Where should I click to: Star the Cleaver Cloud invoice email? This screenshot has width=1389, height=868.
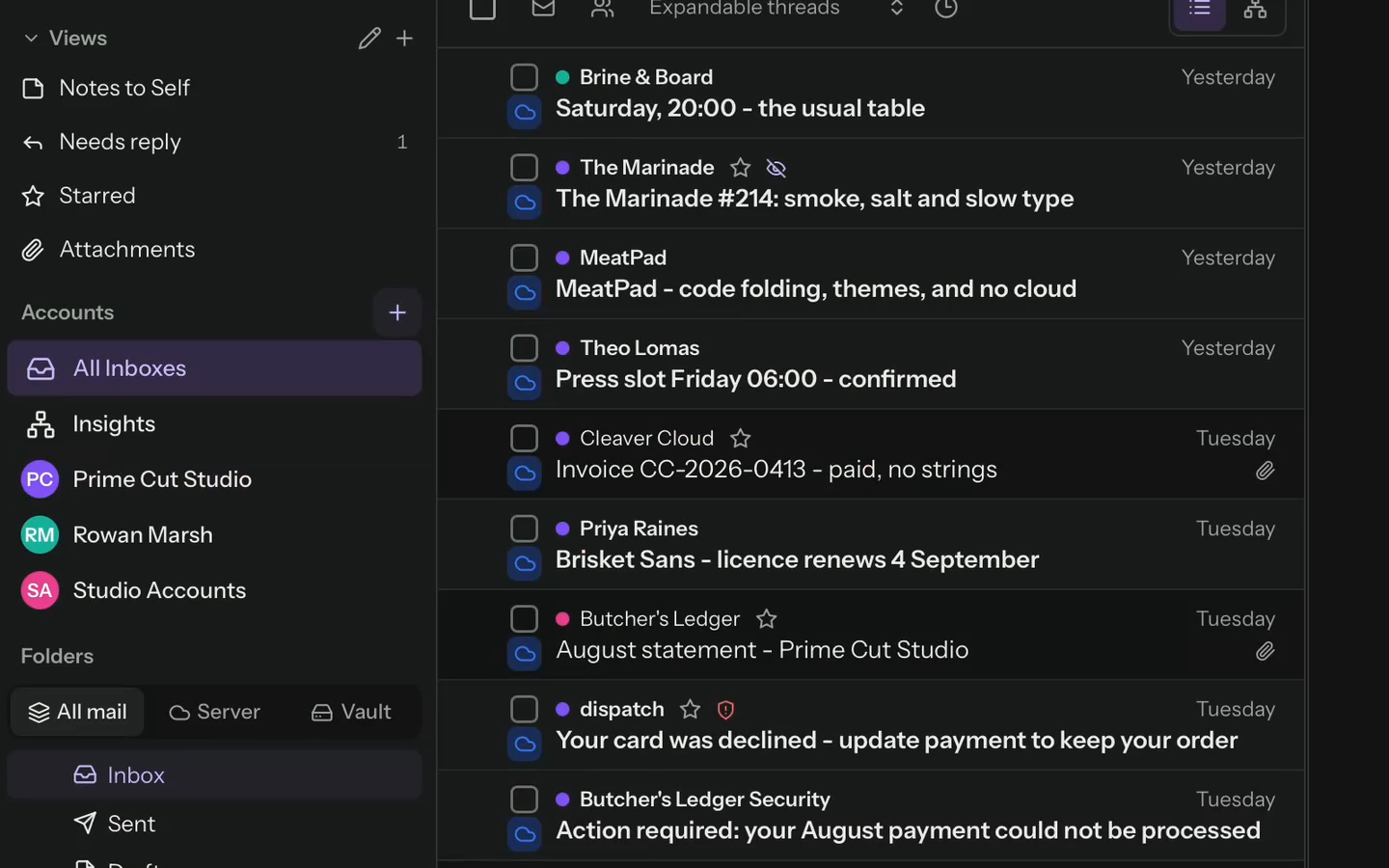[x=741, y=439]
